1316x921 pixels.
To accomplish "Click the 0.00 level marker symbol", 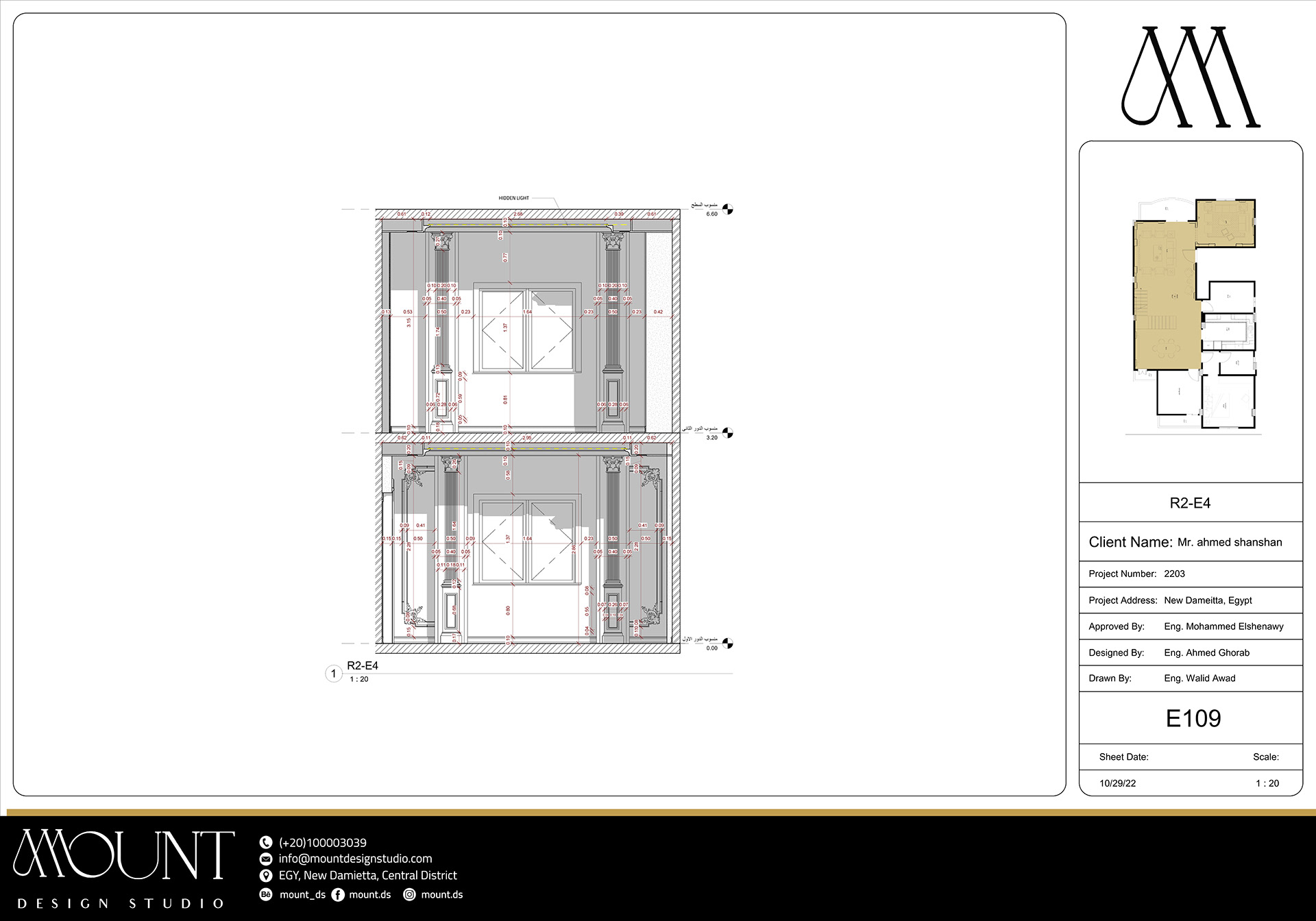I will click(728, 643).
